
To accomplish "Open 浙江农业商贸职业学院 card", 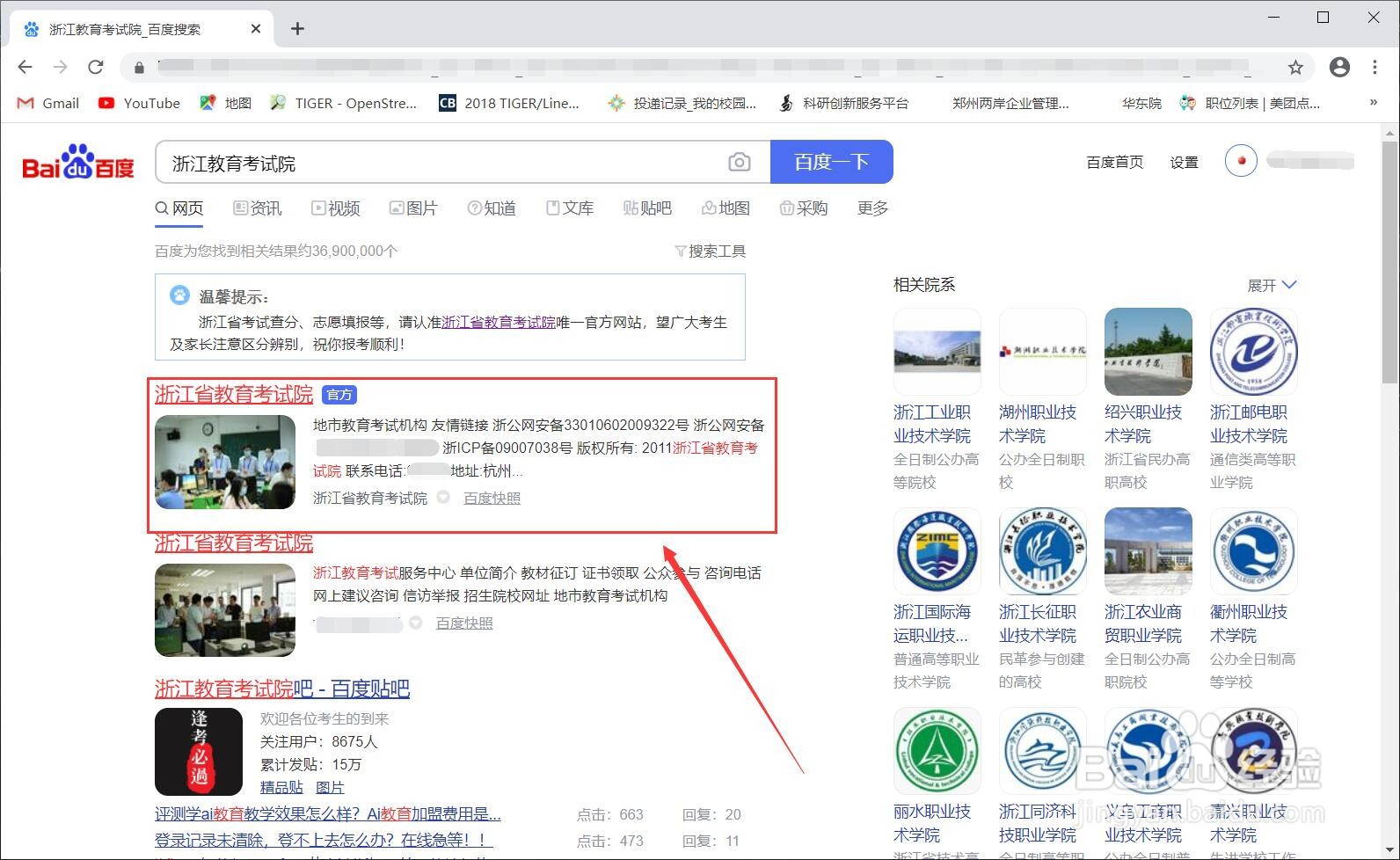I will (1148, 600).
